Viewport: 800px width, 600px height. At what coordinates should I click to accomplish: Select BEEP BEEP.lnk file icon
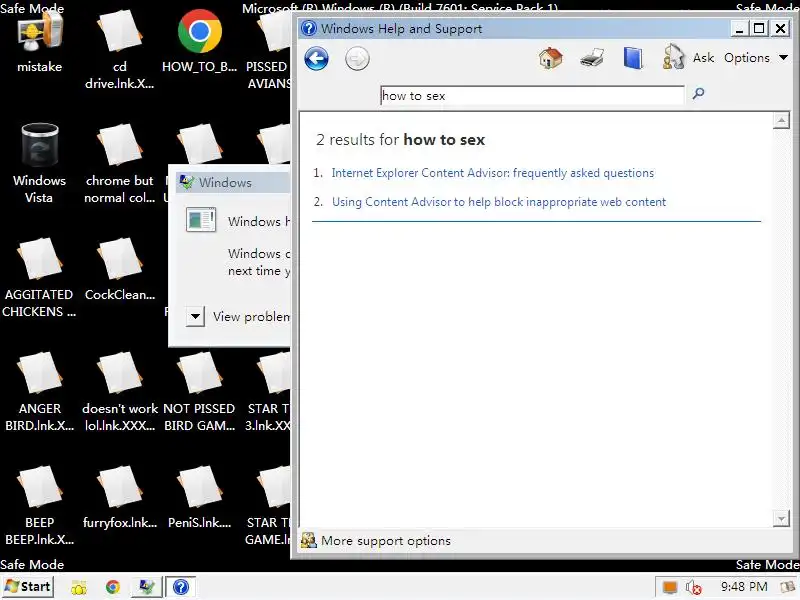[x=39, y=506]
